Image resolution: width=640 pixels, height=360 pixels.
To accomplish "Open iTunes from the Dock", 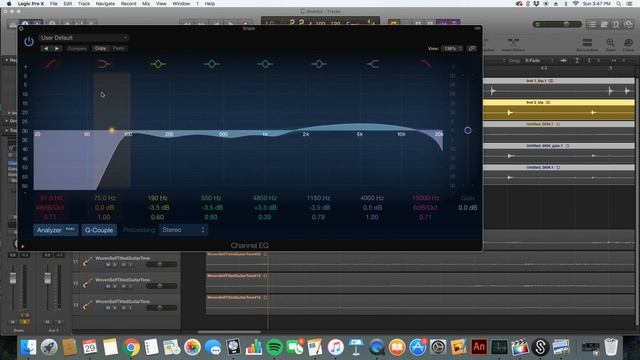I will click(x=336, y=347).
